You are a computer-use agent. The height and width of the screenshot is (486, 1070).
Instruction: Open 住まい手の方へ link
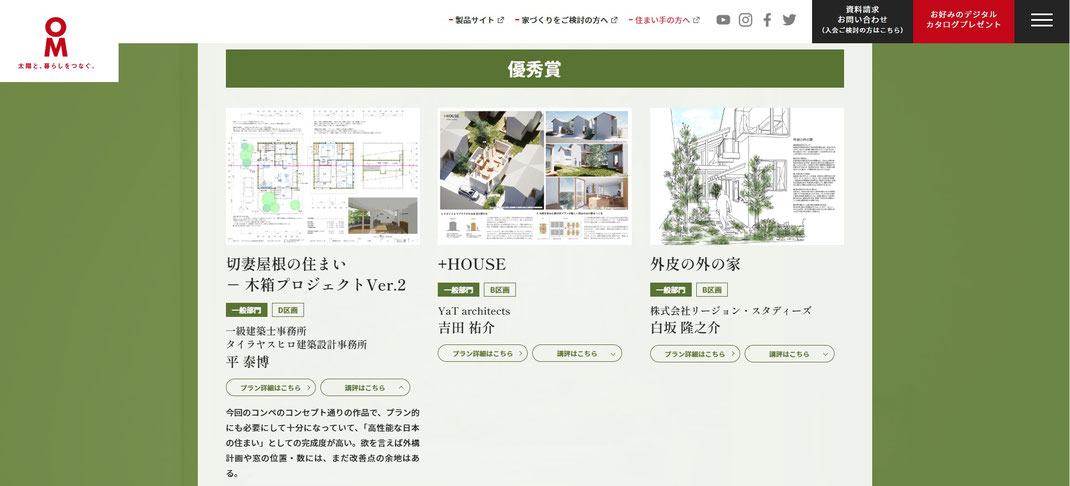click(664, 20)
